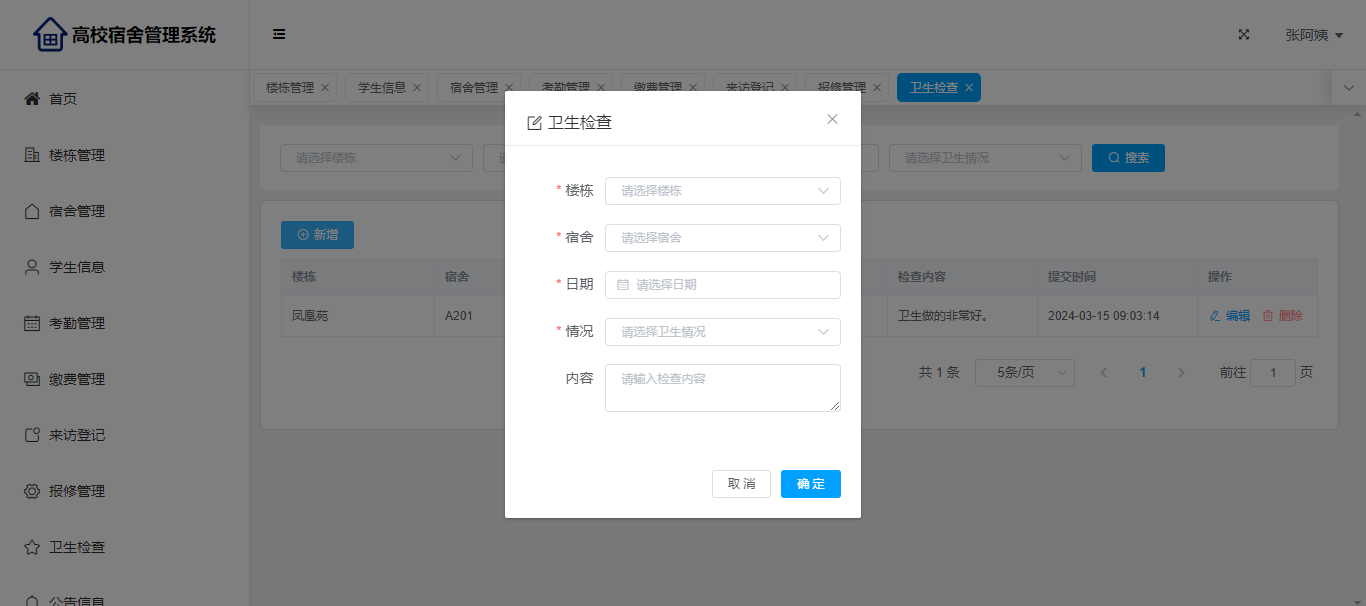The height and width of the screenshot is (606, 1366).
Task: Close the 卫生检查 dialog with X icon
Action: click(x=832, y=119)
